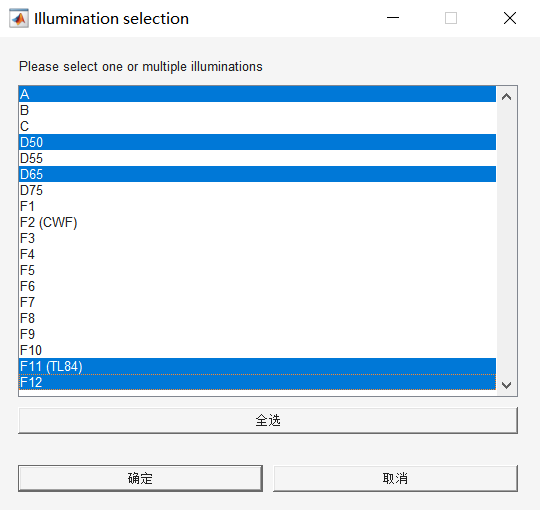Confirm selection with the 确定 button
This screenshot has height=510, width=540.
[x=140, y=478]
